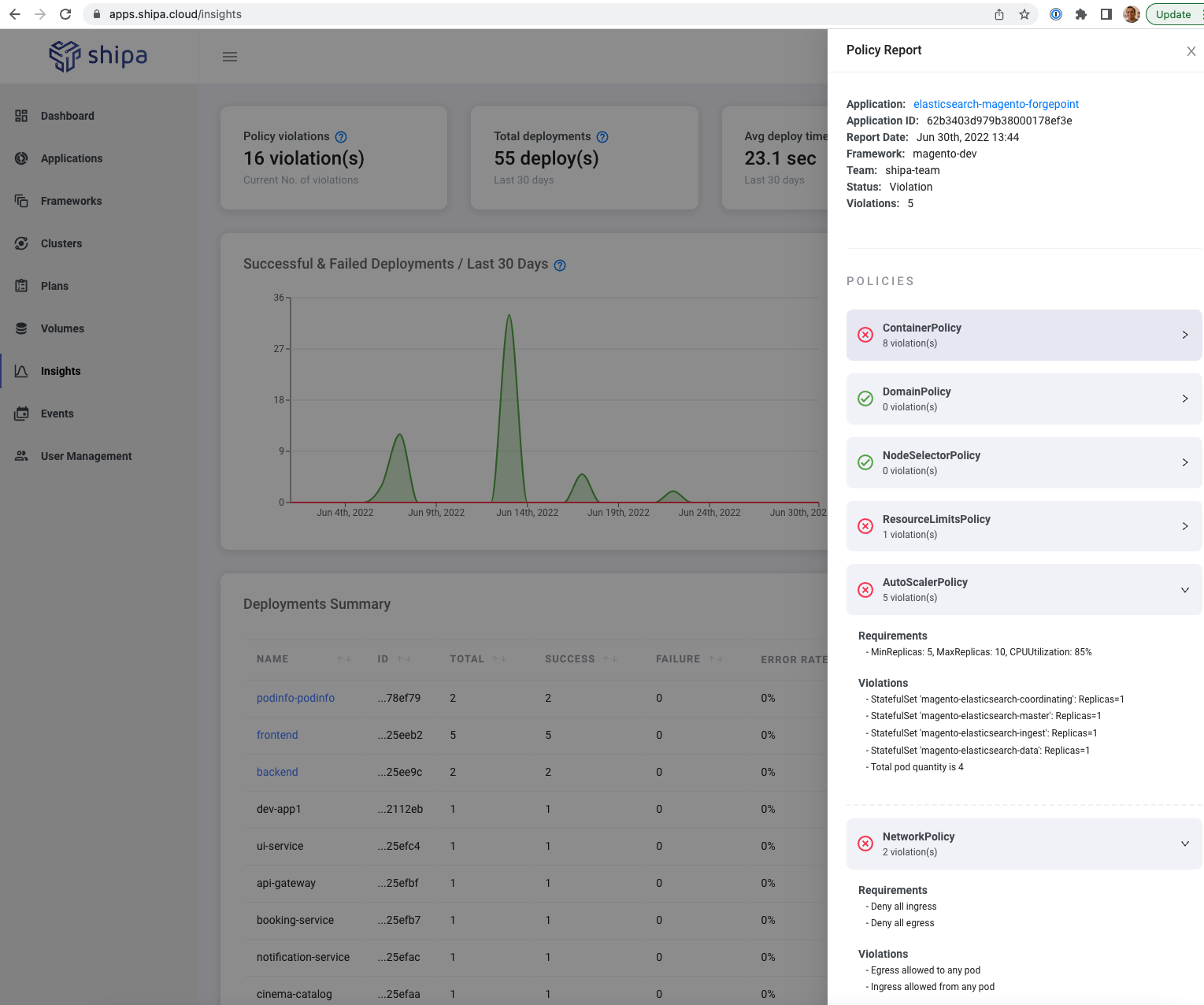Image resolution: width=1204 pixels, height=1005 pixels.
Task: Click the AutoScalerPolicy red violation icon
Action: pyautogui.click(x=865, y=589)
